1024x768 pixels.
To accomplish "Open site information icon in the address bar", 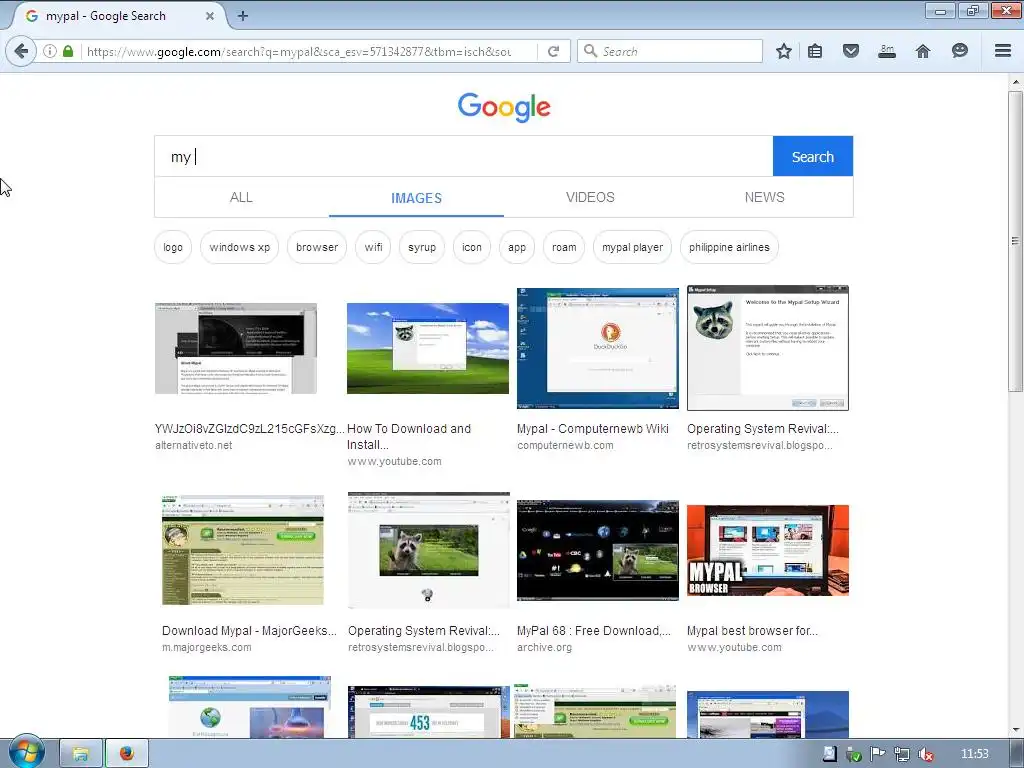I will (x=50, y=51).
